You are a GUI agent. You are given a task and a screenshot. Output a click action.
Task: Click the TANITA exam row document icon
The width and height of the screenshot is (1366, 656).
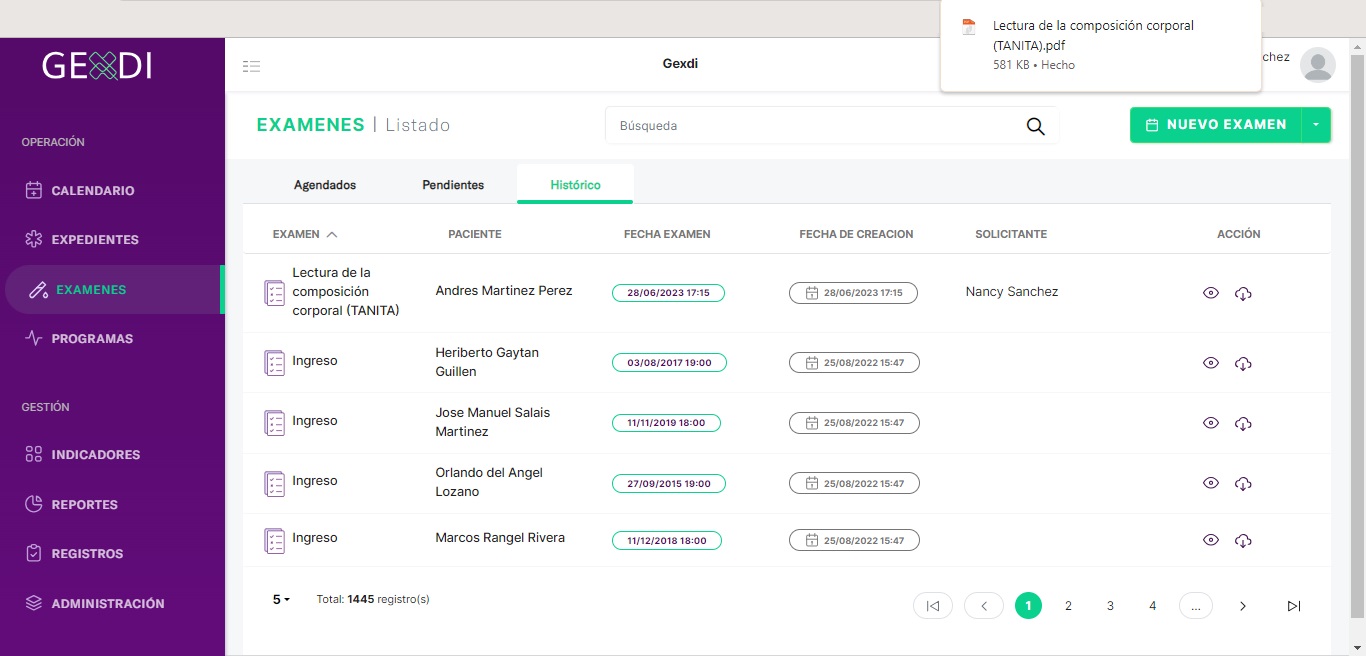pos(274,293)
